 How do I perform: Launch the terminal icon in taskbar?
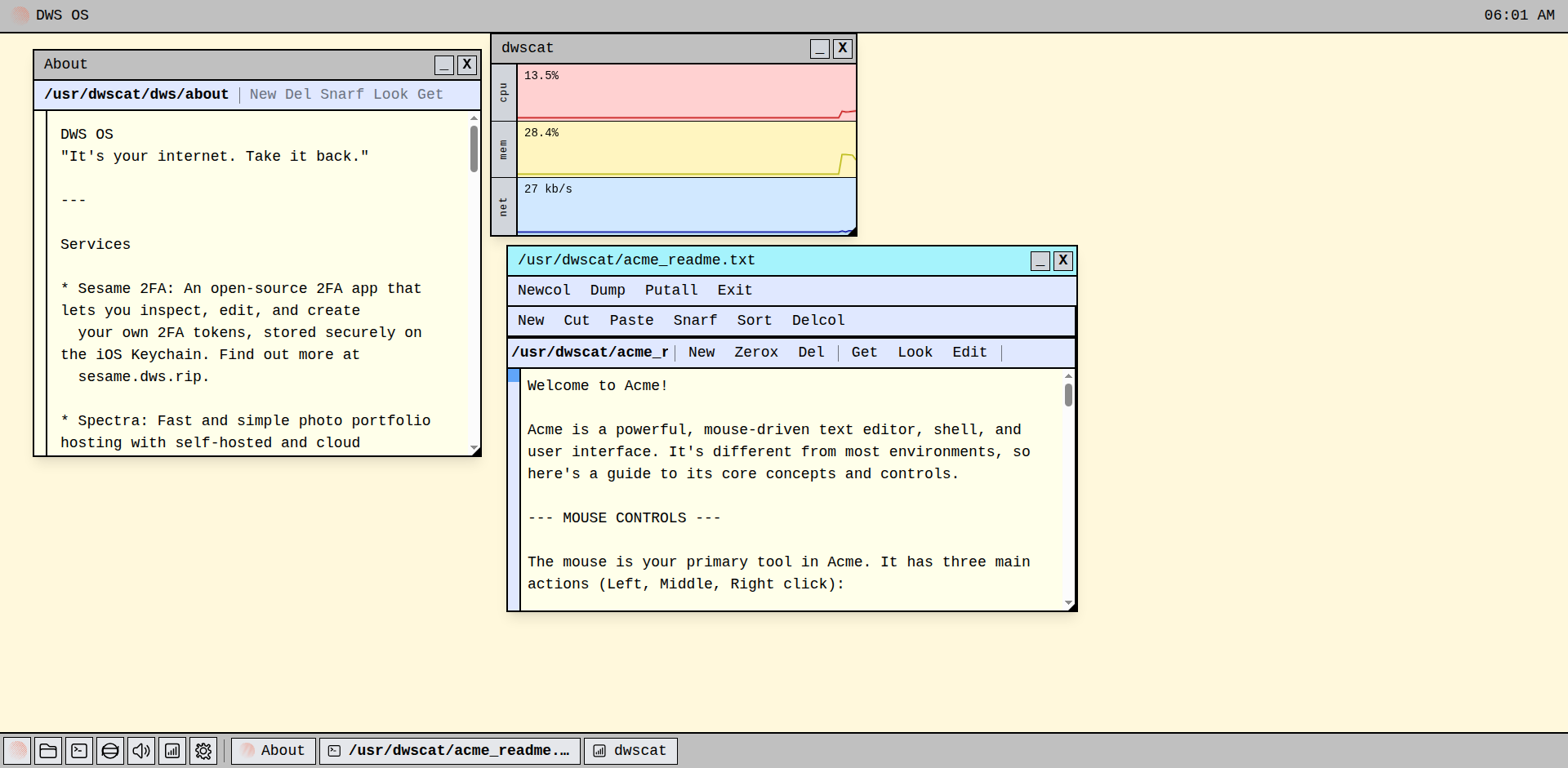[79, 751]
